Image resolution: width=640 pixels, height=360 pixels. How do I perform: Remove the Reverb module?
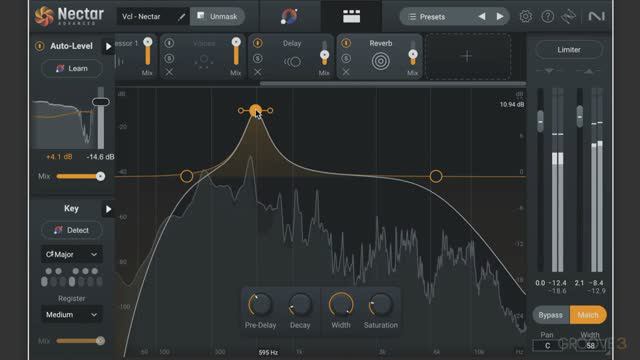pyautogui.click(x=346, y=72)
